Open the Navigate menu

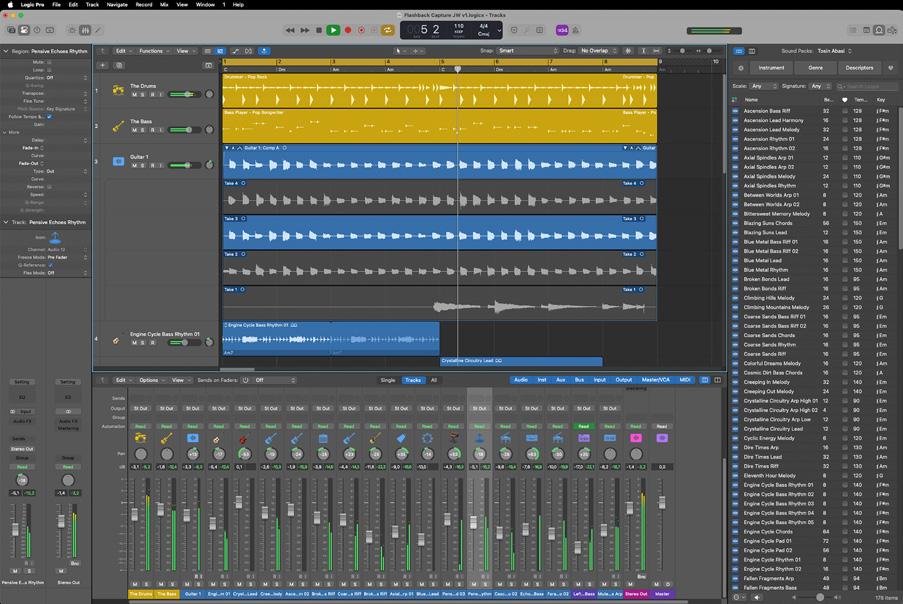coord(117,5)
